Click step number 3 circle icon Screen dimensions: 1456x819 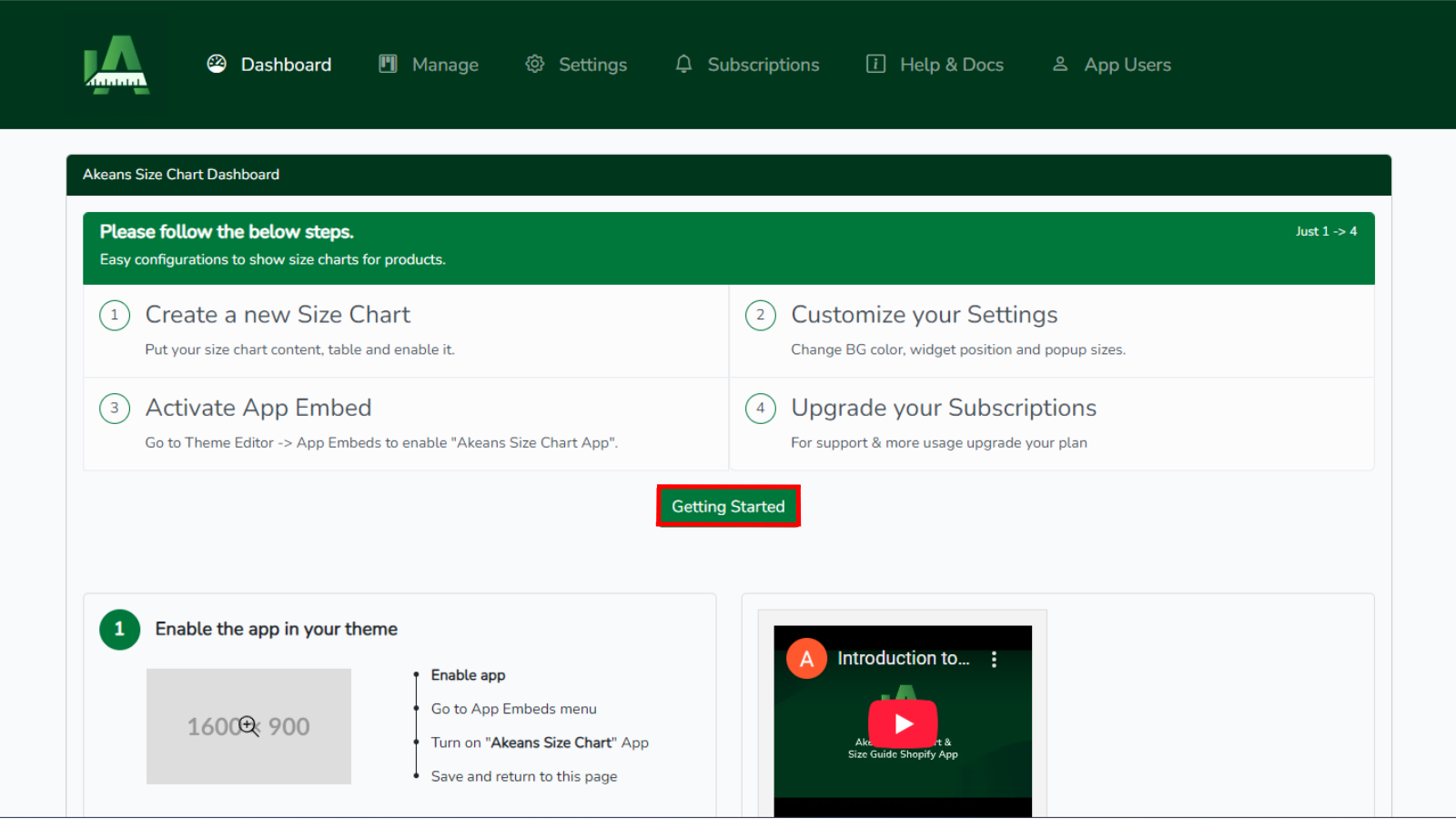coord(115,408)
